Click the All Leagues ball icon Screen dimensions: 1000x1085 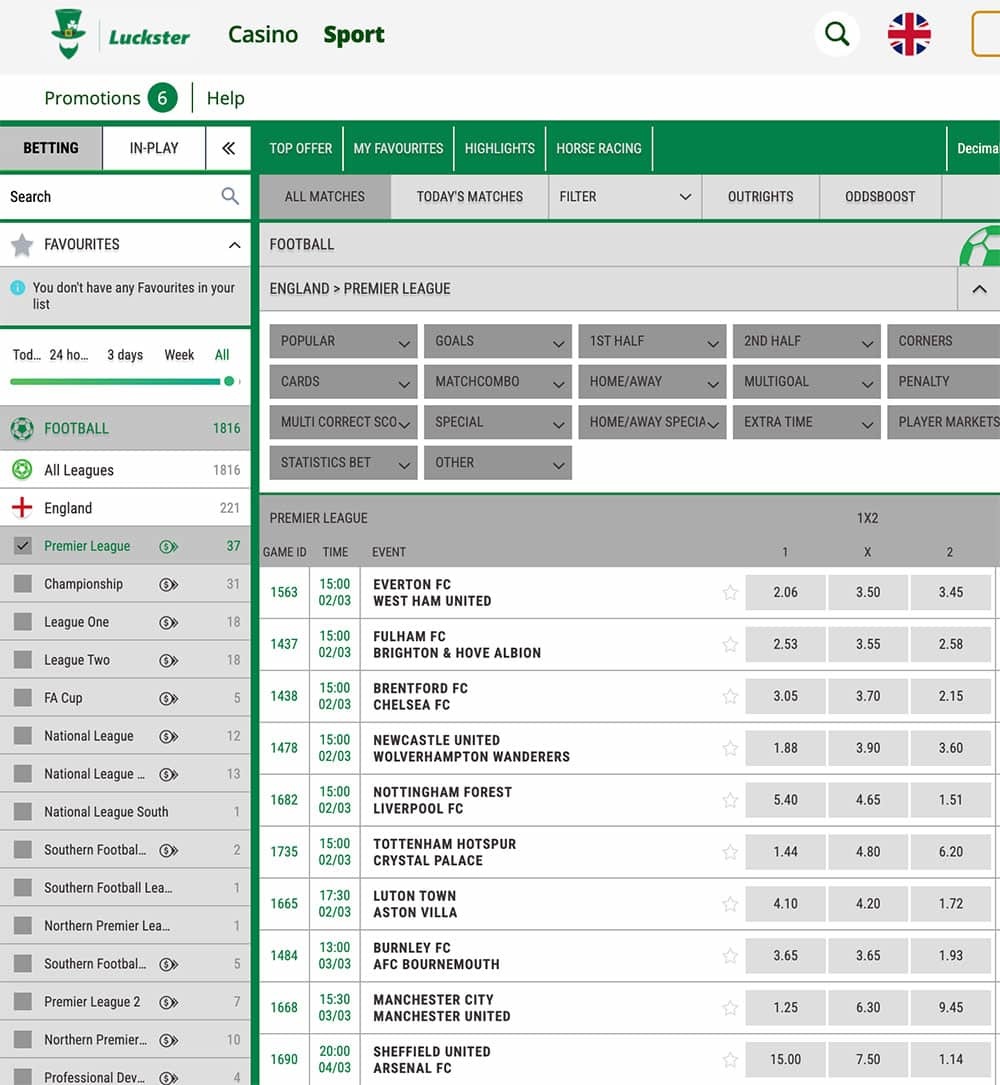22,470
